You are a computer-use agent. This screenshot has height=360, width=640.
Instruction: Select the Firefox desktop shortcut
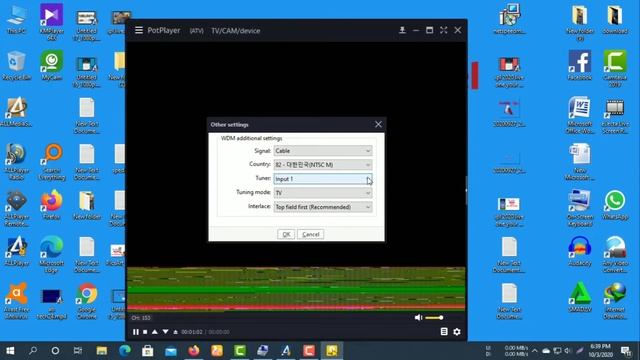pos(51,205)
